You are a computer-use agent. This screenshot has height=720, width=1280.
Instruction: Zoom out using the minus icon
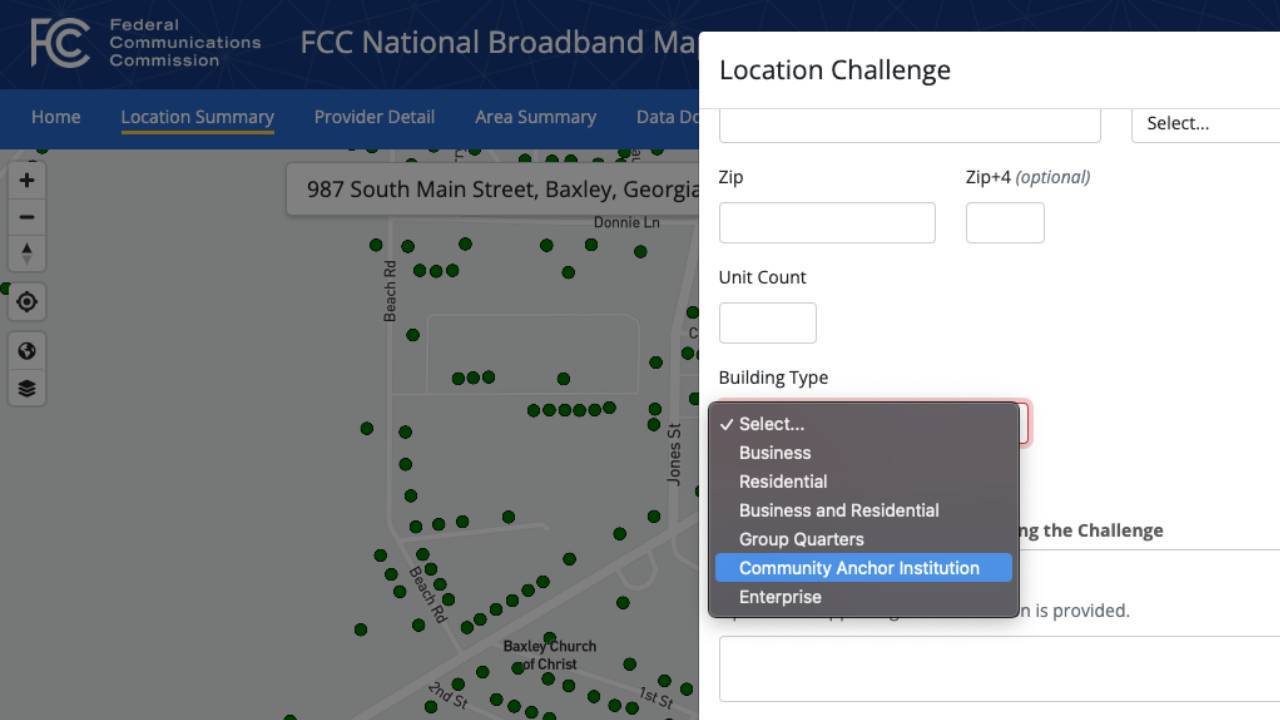(27, 217)
